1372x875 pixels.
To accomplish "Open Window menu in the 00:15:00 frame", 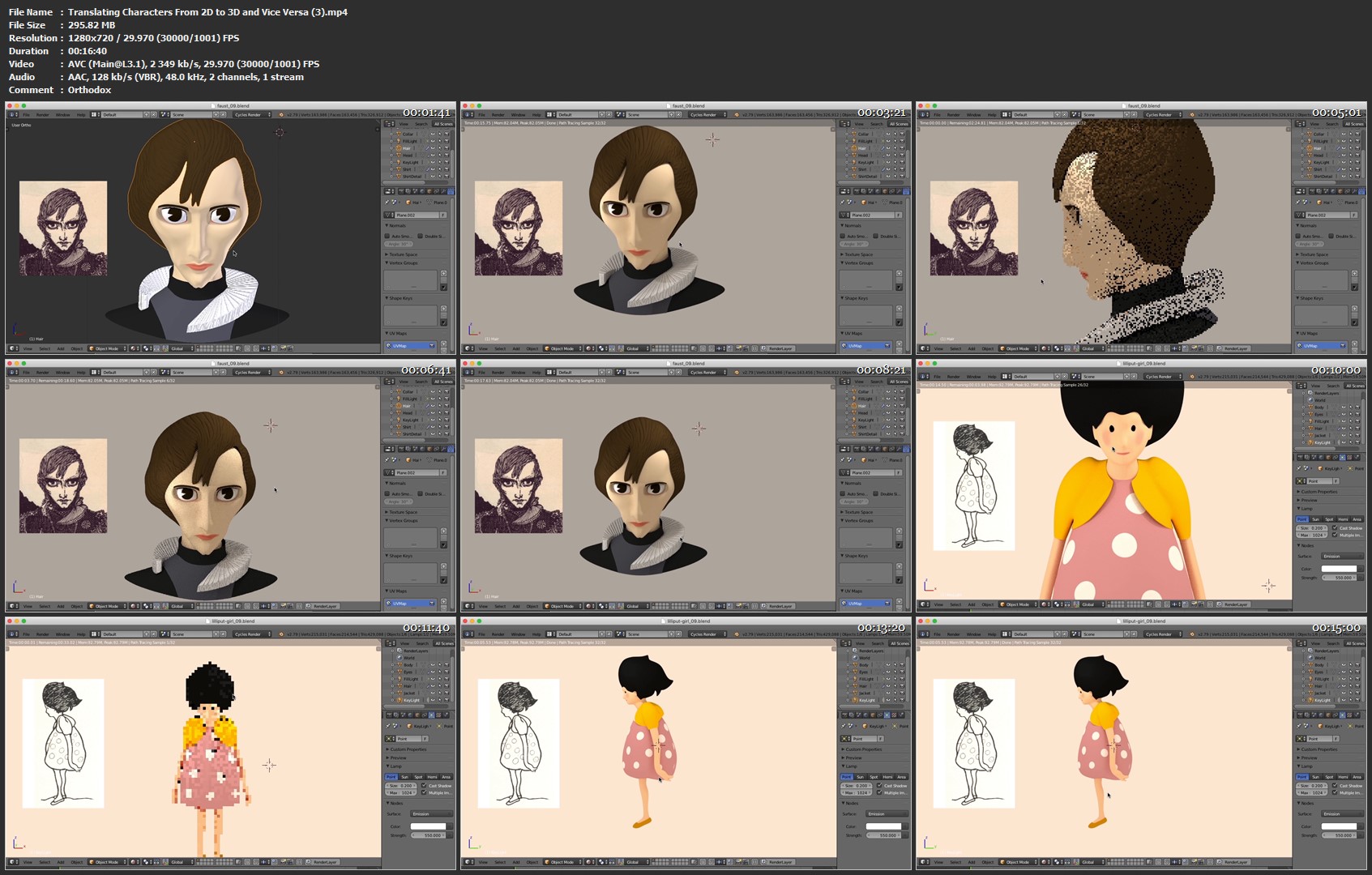I will tap(973, 634).
